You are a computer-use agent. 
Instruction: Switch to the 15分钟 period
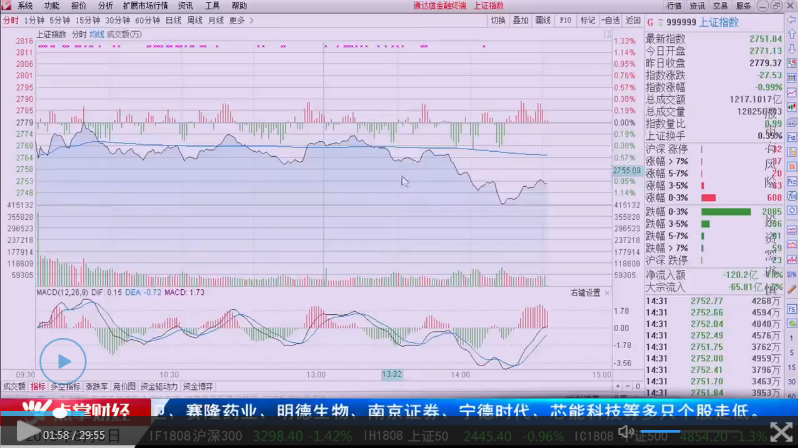click(88, 20)
